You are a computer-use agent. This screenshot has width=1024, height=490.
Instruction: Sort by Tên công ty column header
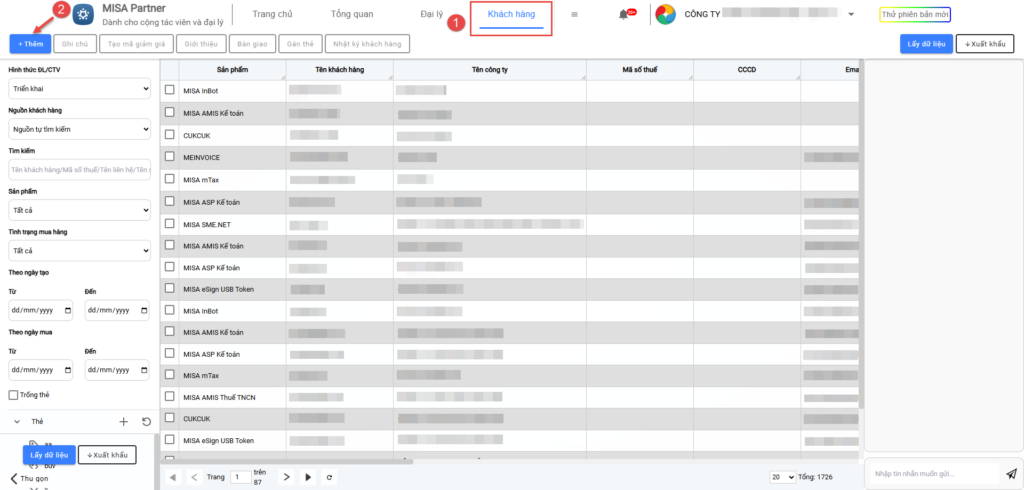490,69
